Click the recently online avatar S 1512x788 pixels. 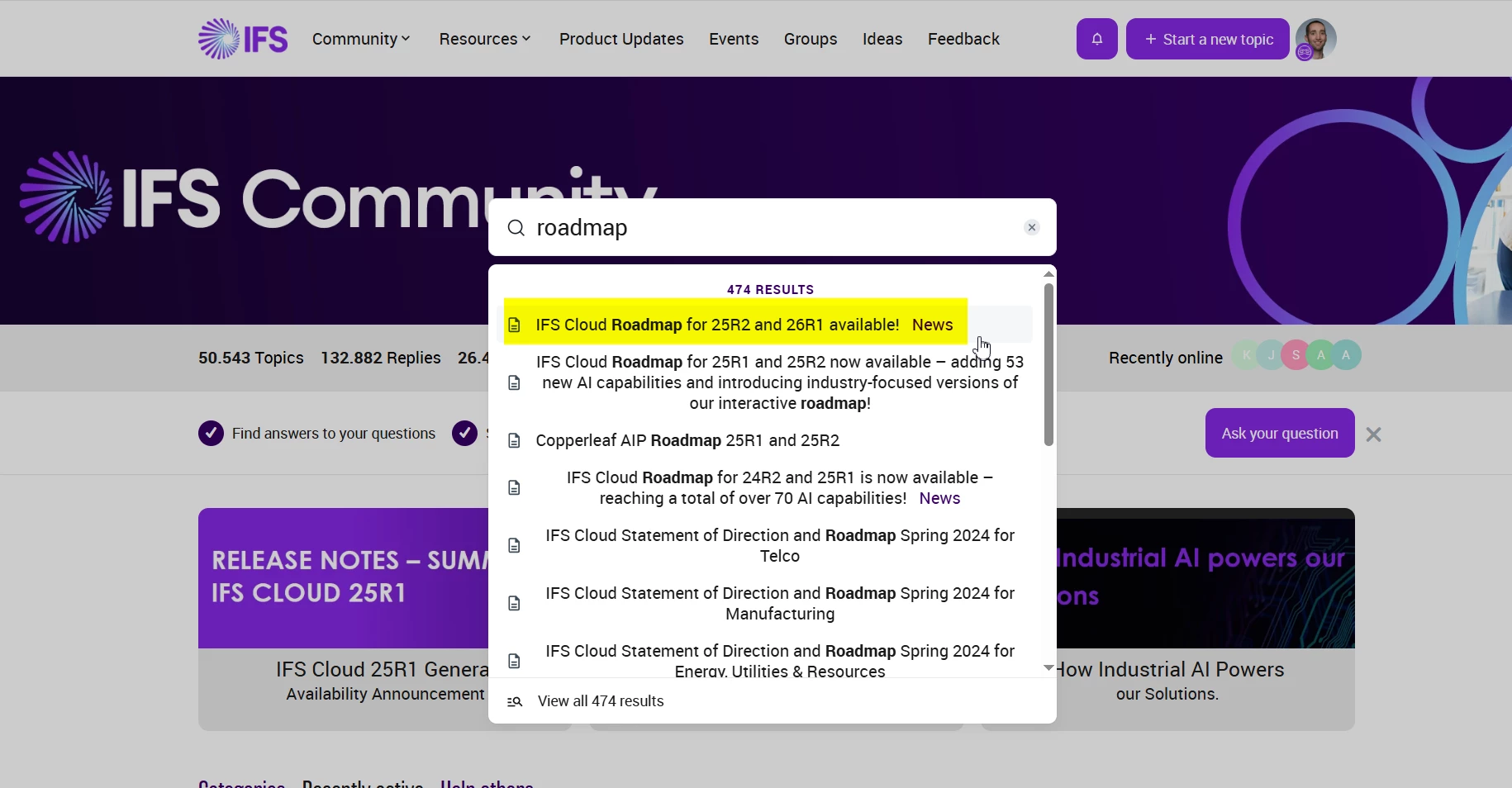[1296, 356]
